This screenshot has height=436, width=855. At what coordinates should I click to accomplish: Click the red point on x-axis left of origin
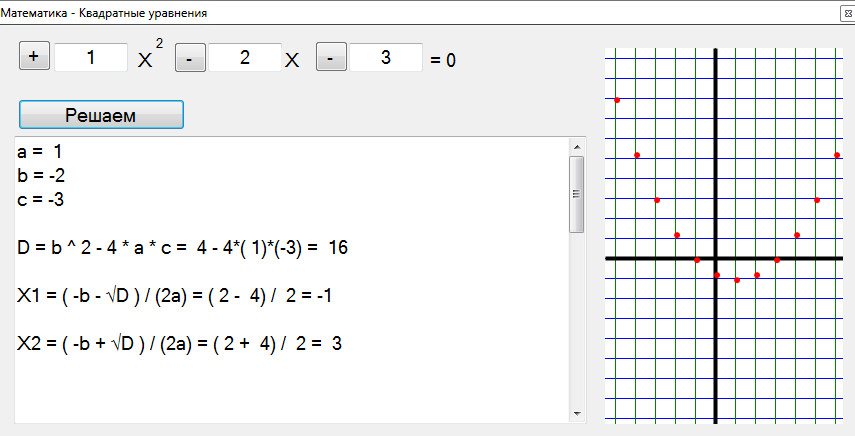tap(697, 260)
